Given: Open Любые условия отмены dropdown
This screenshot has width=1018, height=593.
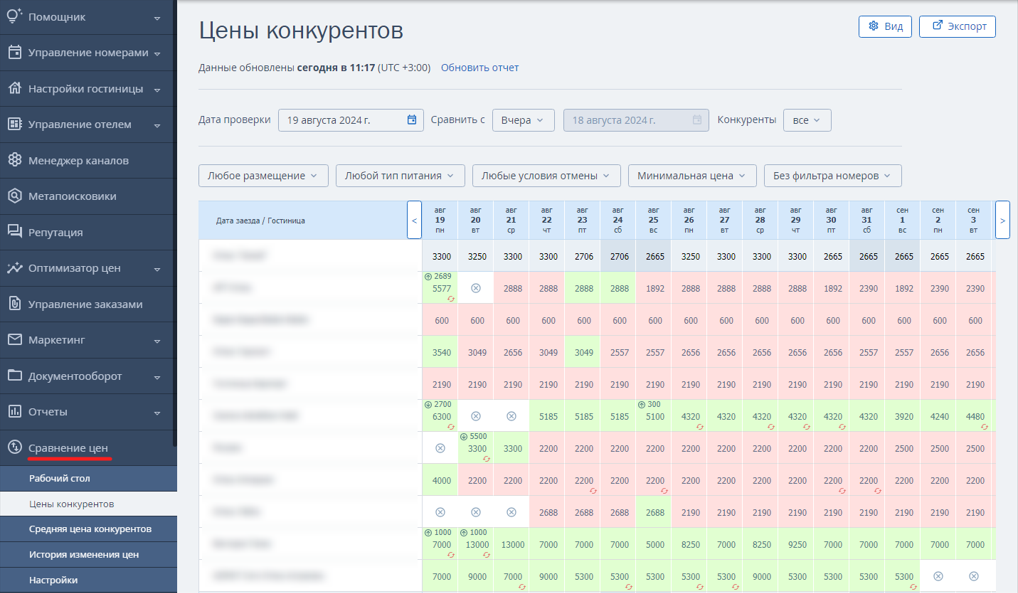Looking at the screenshot, I should click(x=546, y=175).
